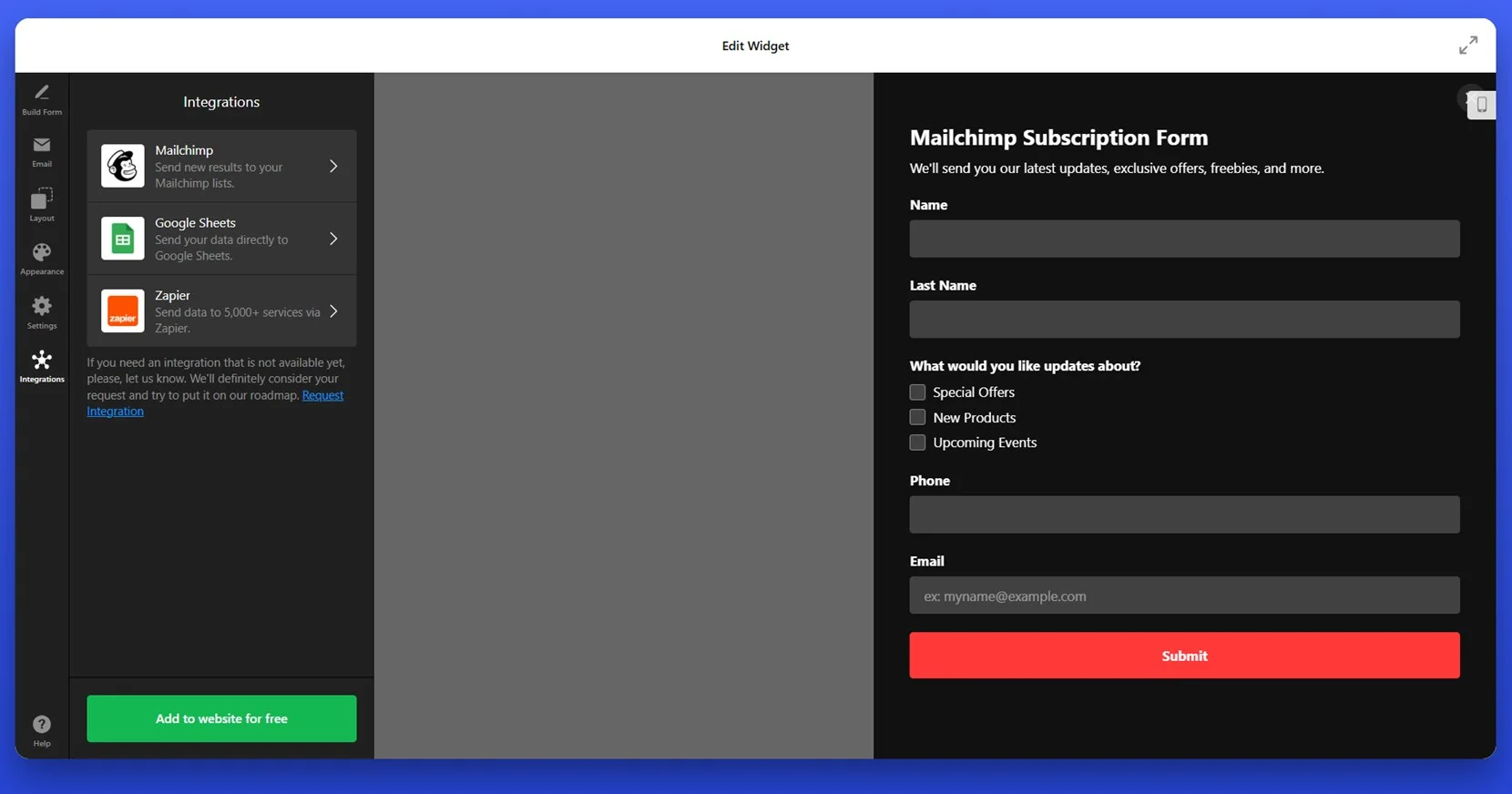The width and height of the screenshot is (1512, 794).
Task: Check the New Products checkbox
Action: tap(917, 417)
